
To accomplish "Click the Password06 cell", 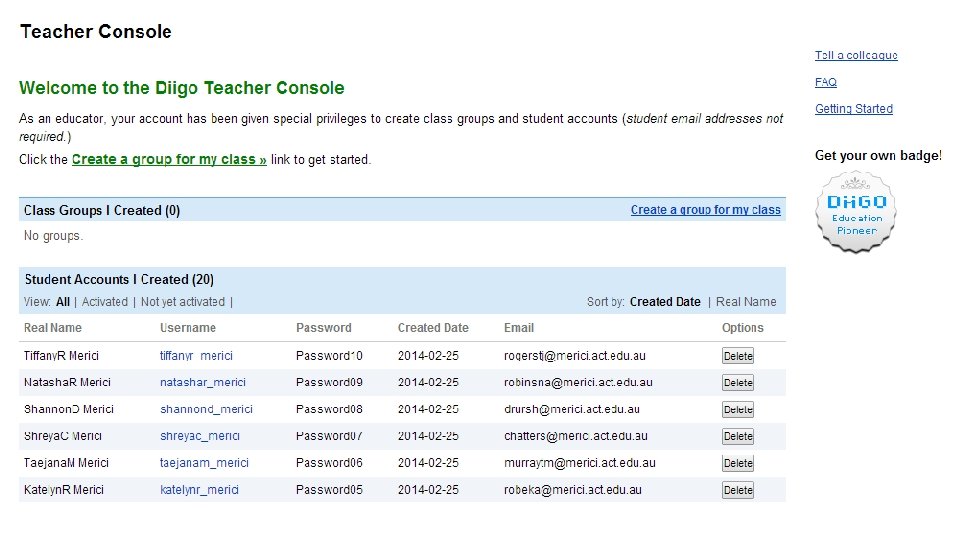I will click(x=329, y=463).
